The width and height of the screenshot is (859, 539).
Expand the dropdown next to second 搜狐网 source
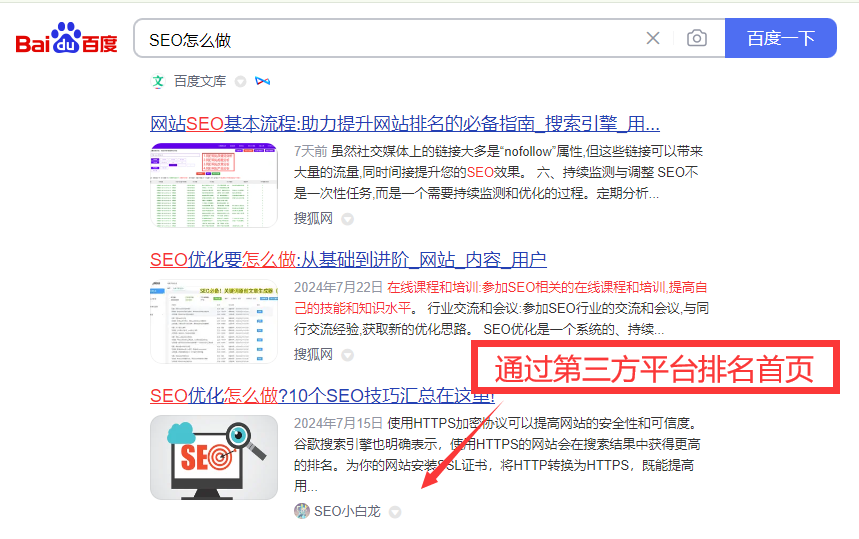[x=347, y=355]
